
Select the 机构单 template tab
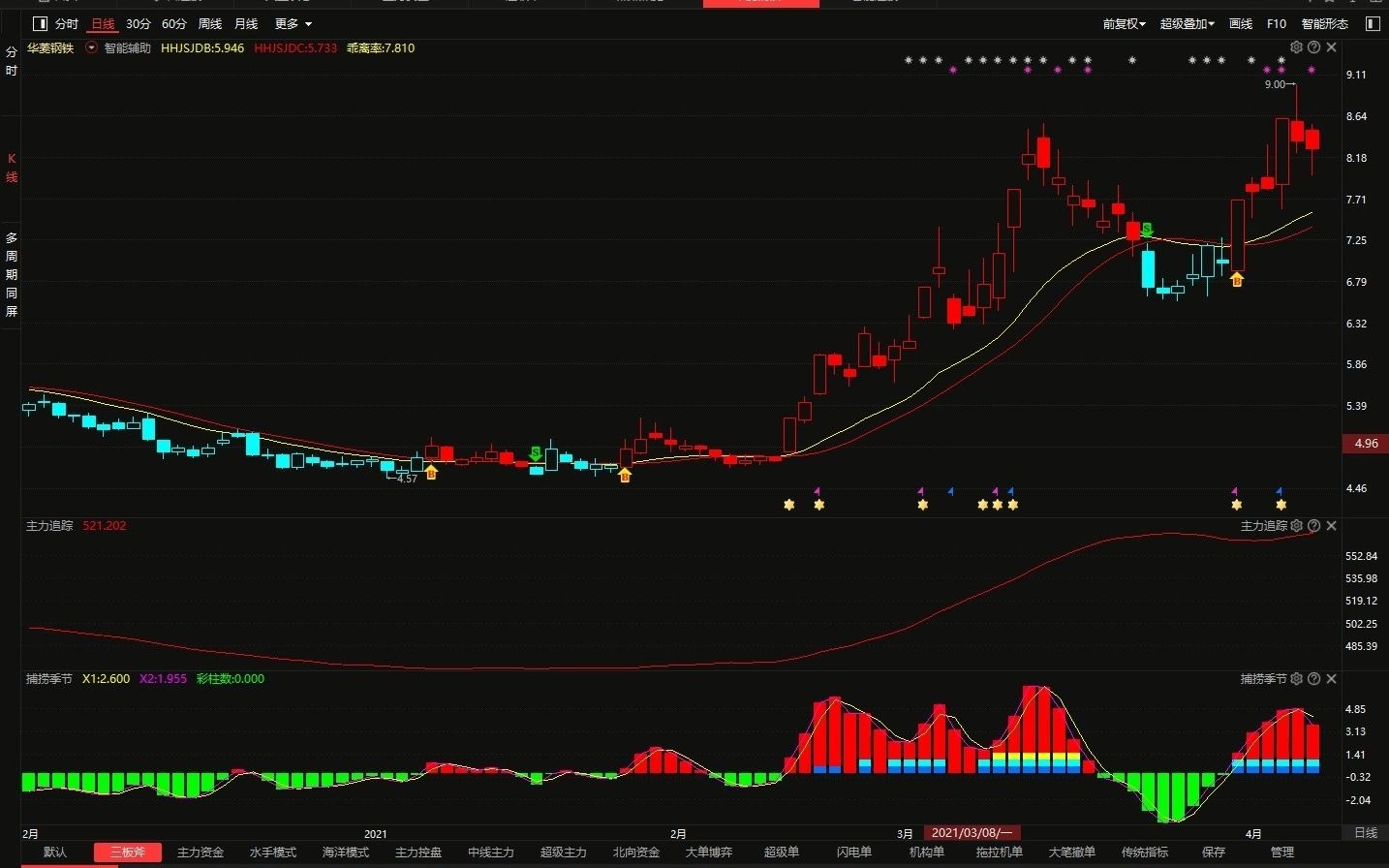pos(927,852)
